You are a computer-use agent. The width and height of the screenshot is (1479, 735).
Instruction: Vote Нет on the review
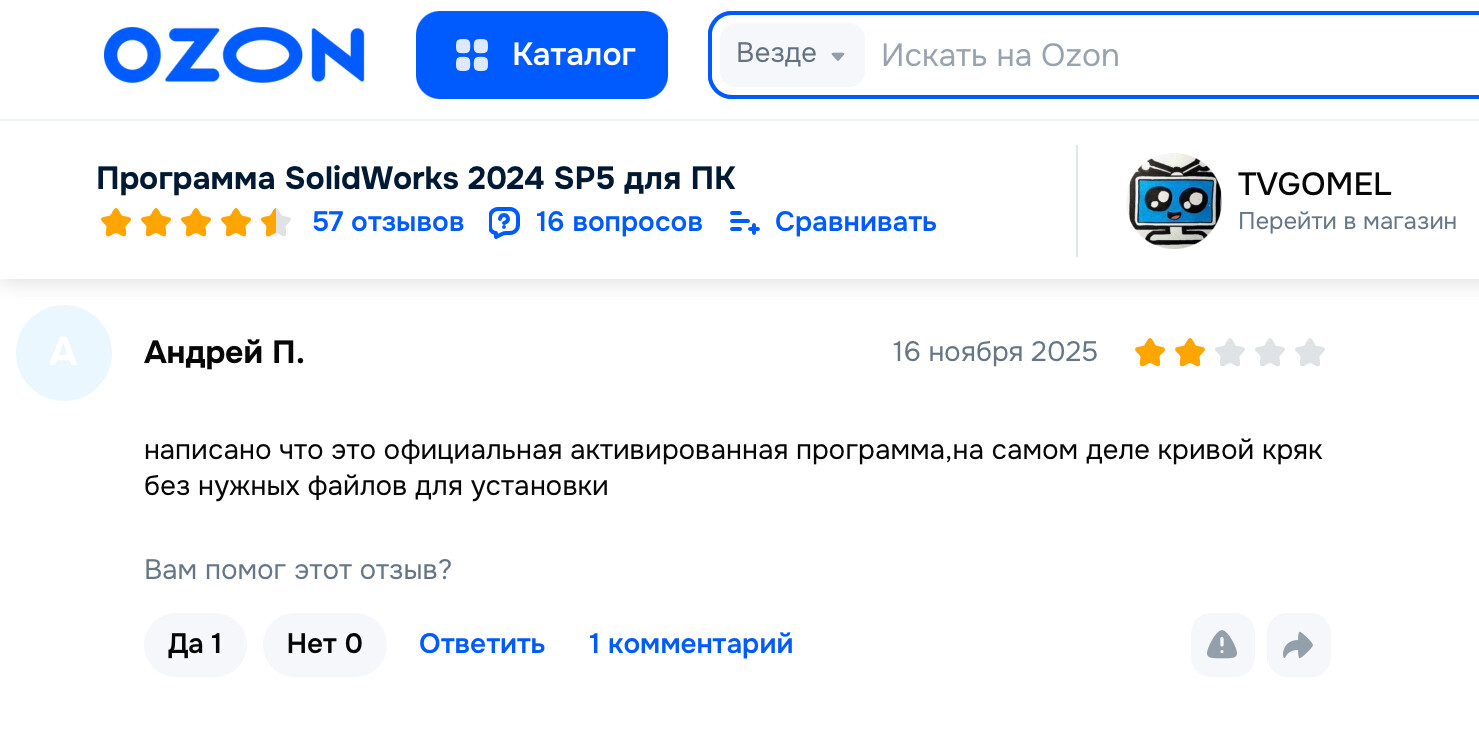(324, 644)
